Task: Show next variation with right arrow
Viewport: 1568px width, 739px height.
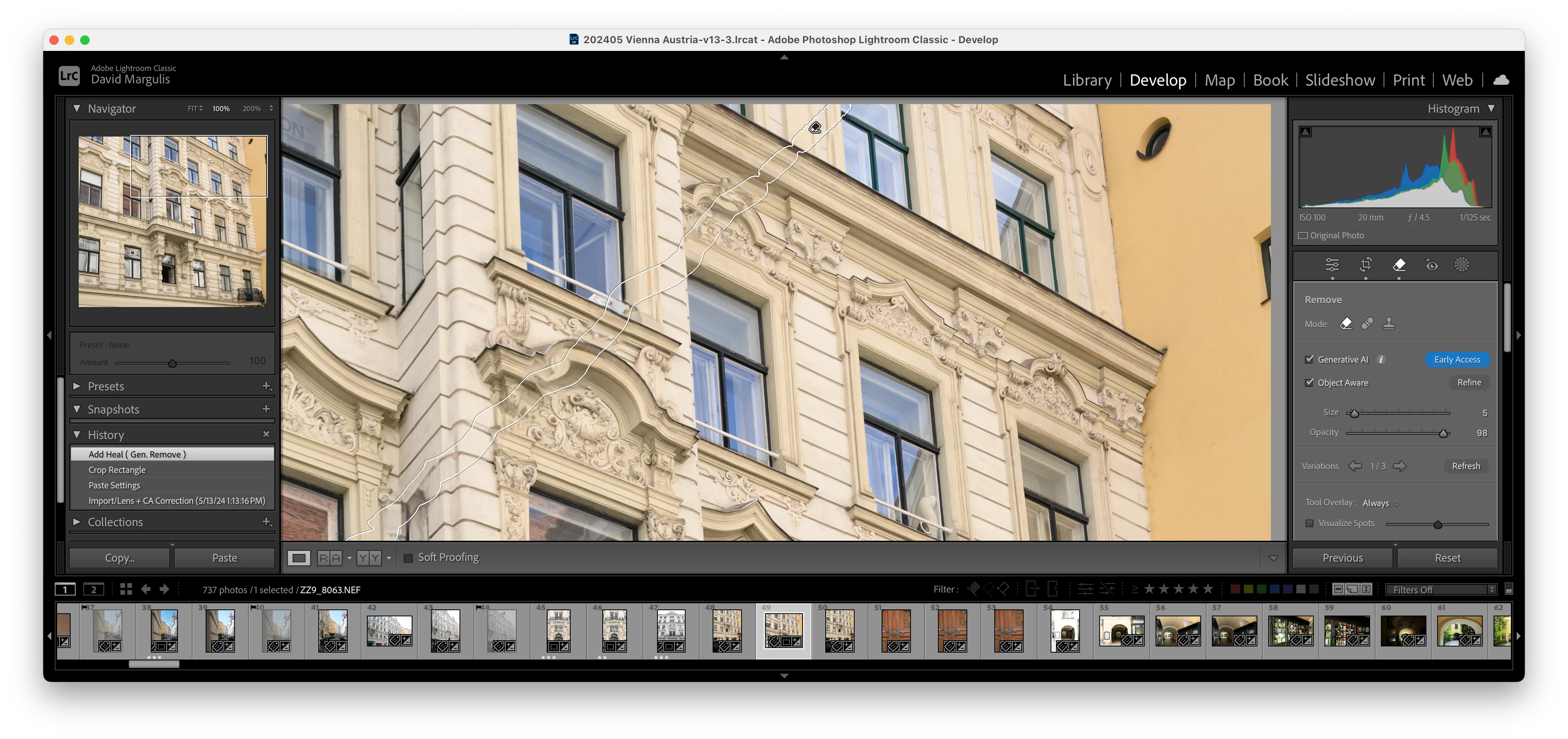Action: tap(1399, 466)
